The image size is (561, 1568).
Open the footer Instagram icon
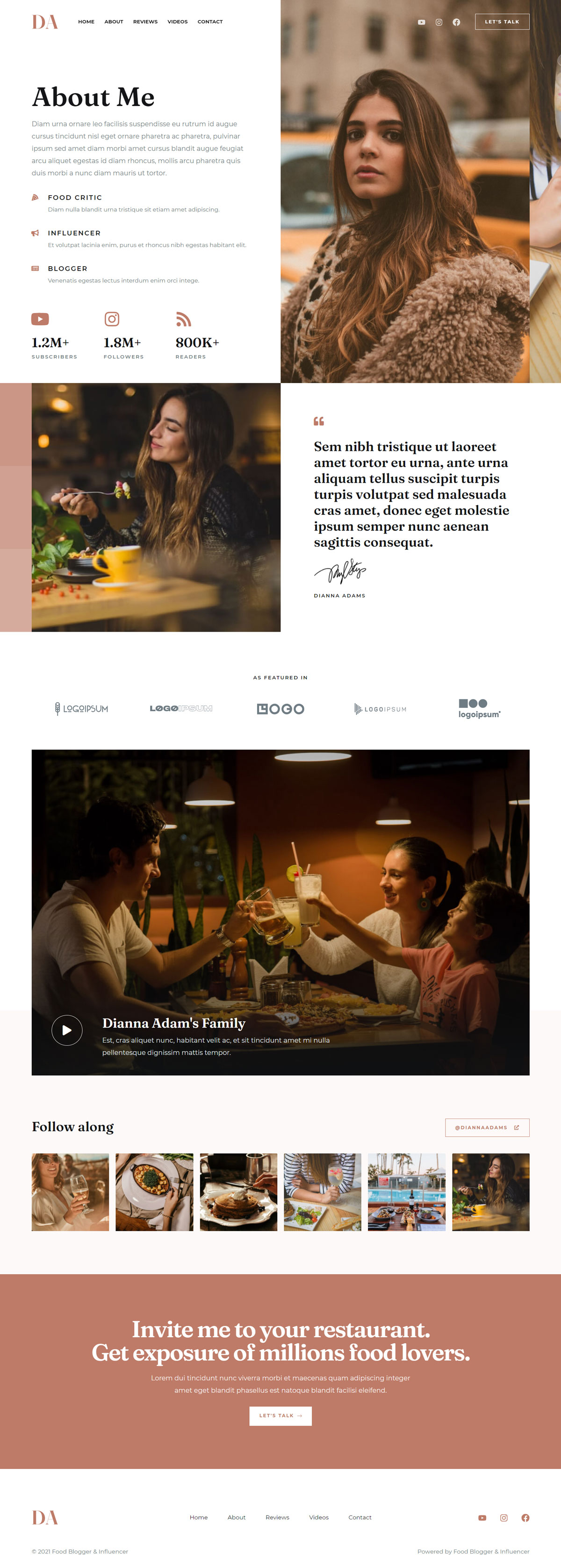[x=504, y=1518]
